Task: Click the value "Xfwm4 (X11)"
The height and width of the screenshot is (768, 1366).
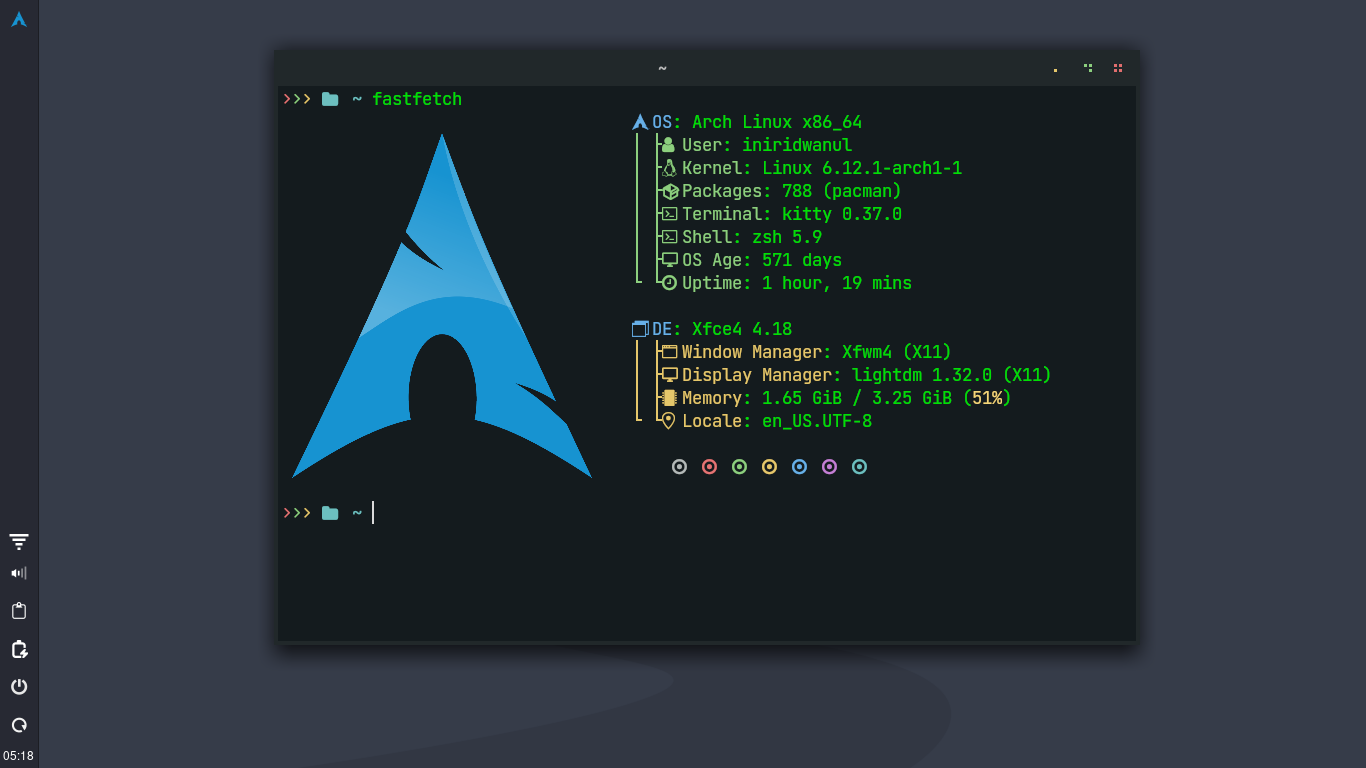Action: [x=897, y=352]
